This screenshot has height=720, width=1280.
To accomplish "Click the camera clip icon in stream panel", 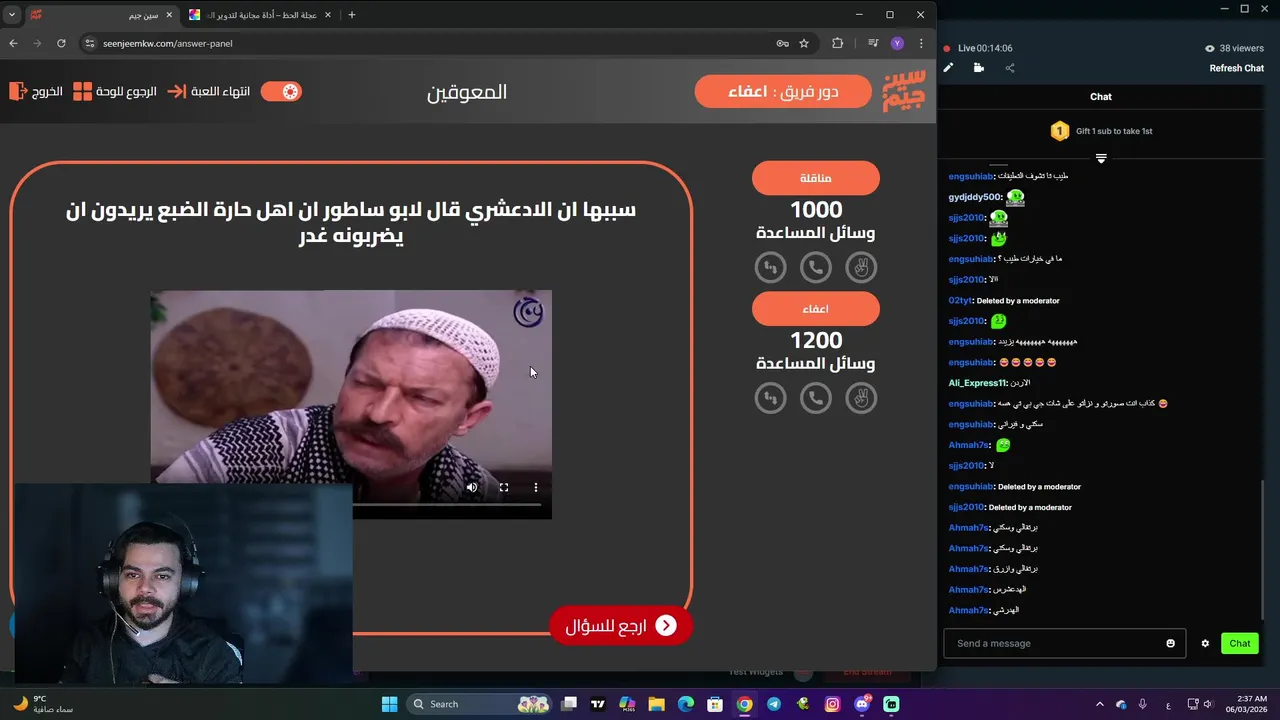I will tap(978, 68).
